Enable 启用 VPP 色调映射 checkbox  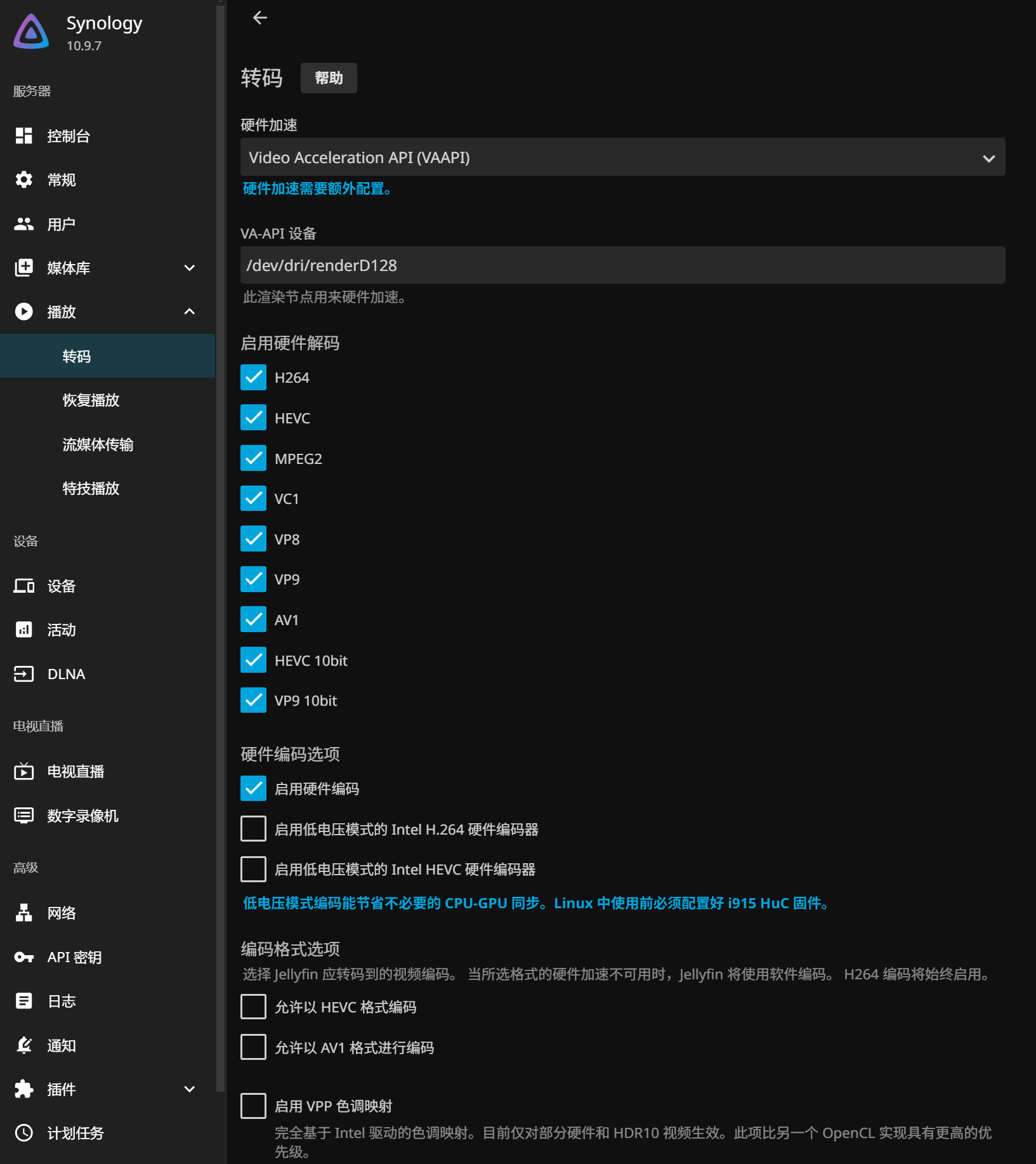click(x=253, y=1106)
